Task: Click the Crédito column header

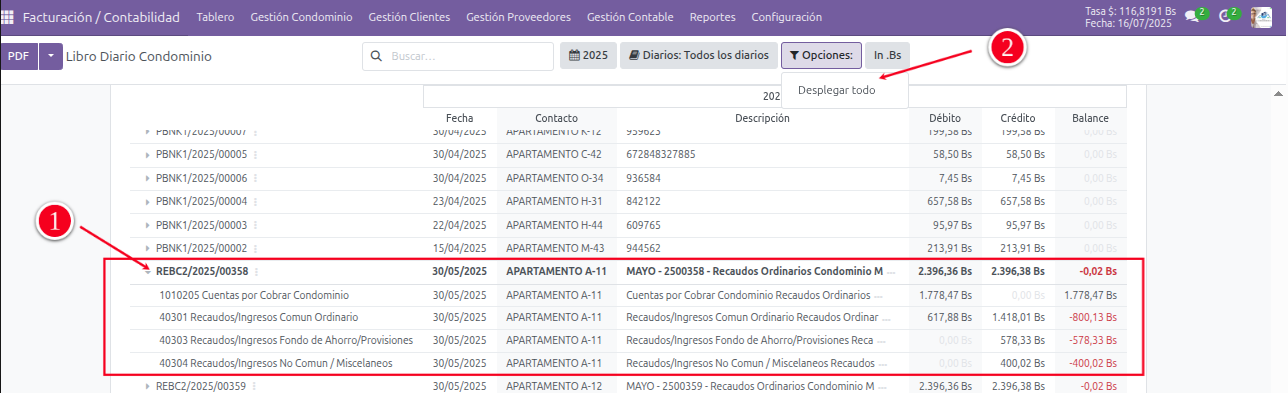Action: click(1018, 118)
